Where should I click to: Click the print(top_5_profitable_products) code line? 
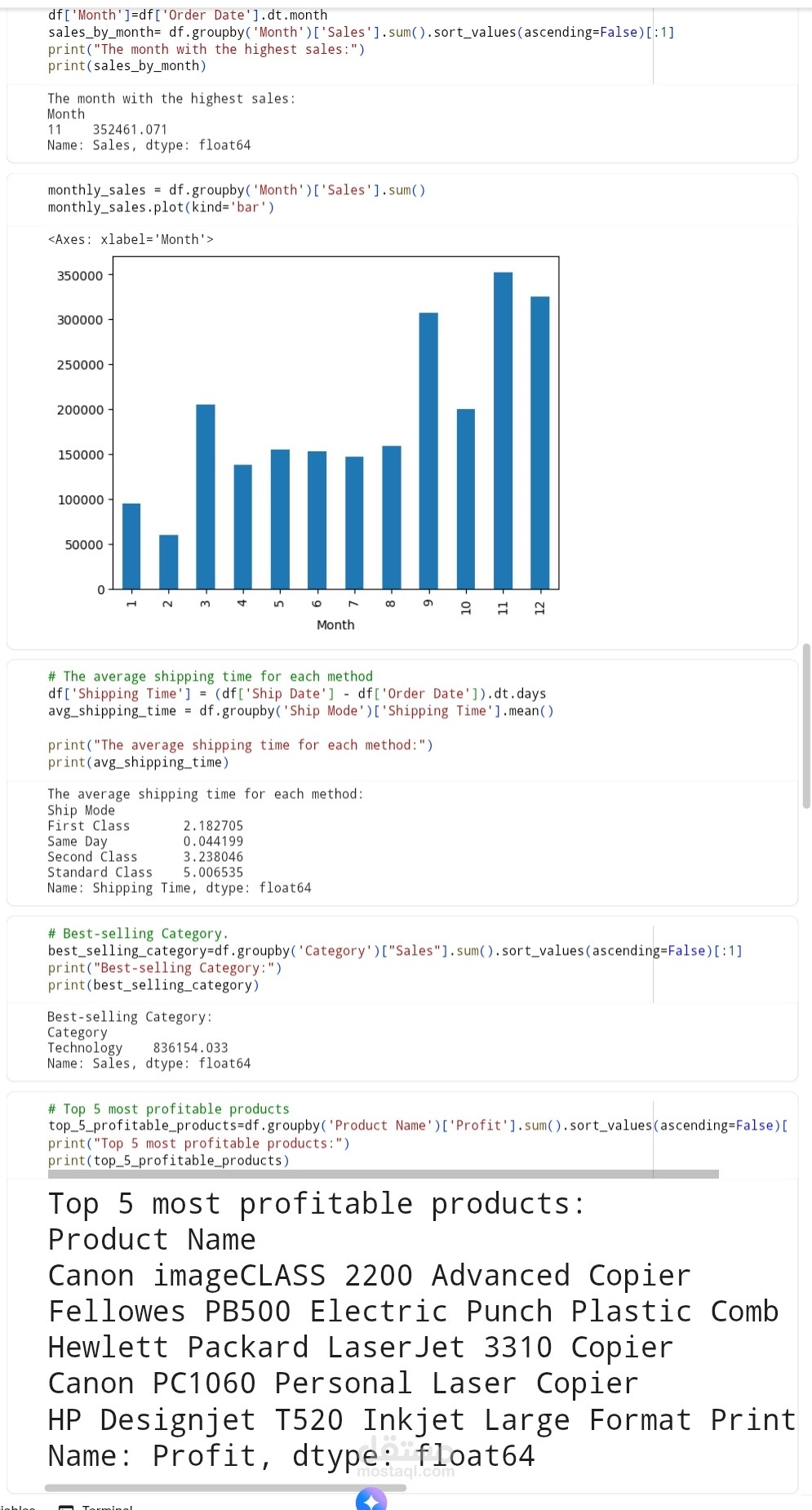click(x=169, y=1161)
